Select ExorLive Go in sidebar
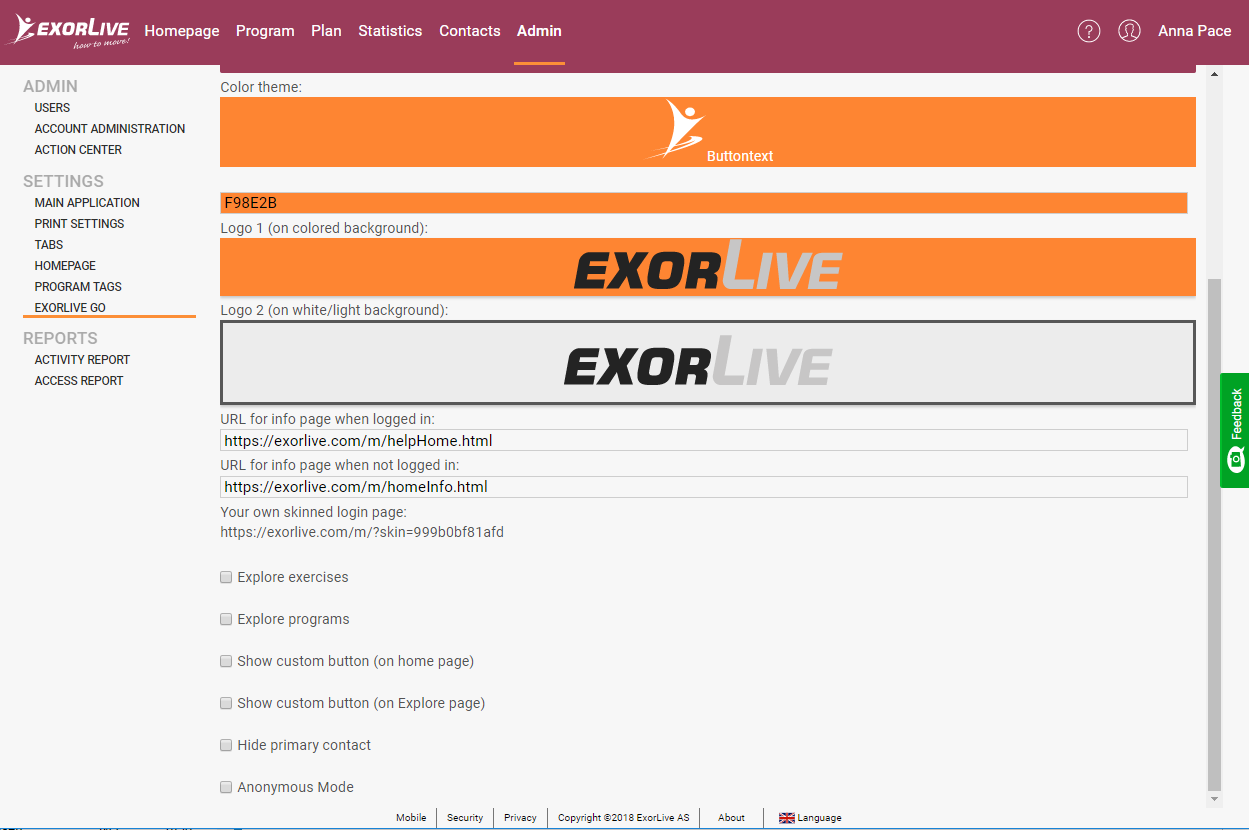This screenshot has width=1249, height=830. [x=70, y=308]
